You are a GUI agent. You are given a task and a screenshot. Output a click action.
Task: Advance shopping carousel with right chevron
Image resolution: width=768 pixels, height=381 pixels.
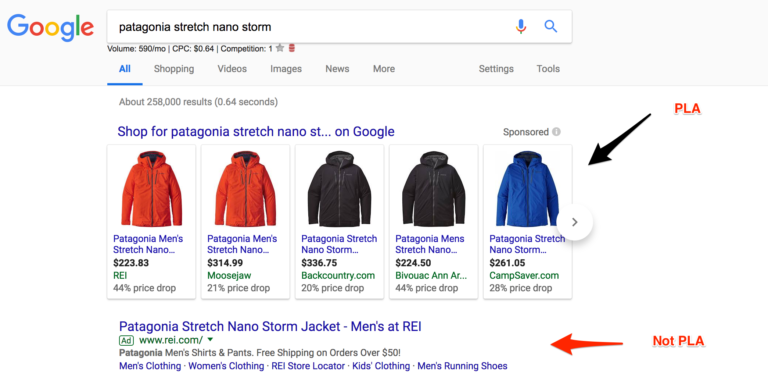point(575,222)
